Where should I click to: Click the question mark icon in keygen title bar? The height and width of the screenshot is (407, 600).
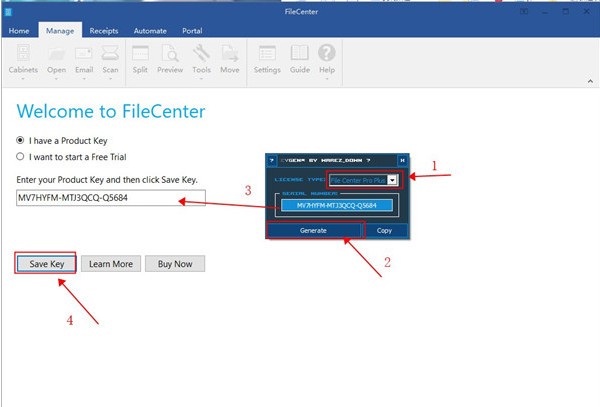(271, 160)
